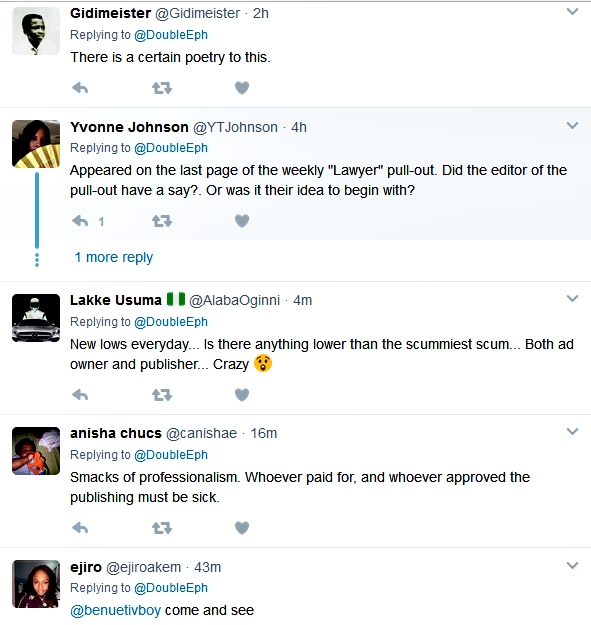Reply to Lakke Usuma's tweet
This screenshot has width=591, height=625.
pyautogui.click(x=80, y=395)
